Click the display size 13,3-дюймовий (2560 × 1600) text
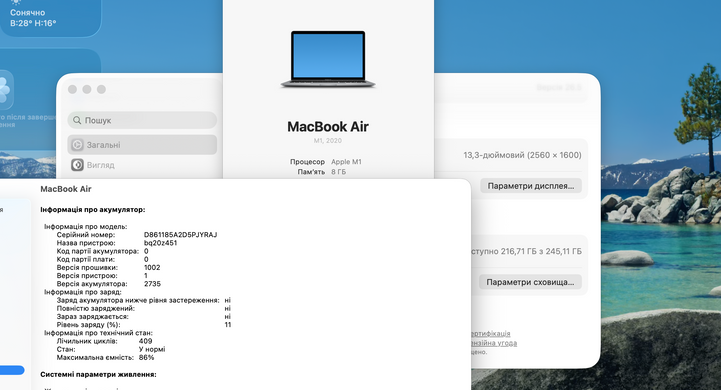Image resolution: width=721 pixels, height=390 pixels. [x=522, y=155]
